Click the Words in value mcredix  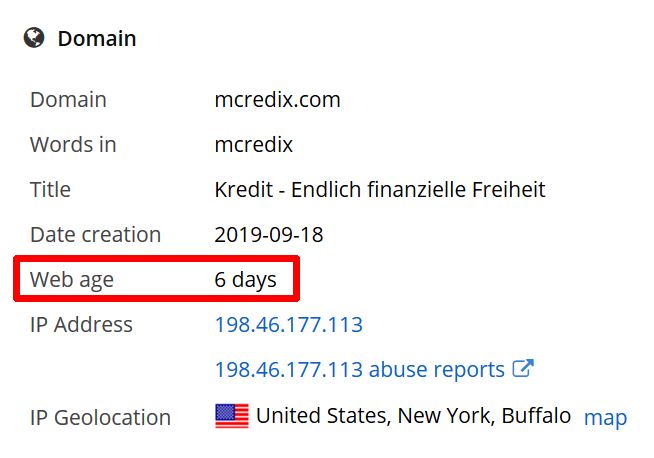tap(254, 145)
